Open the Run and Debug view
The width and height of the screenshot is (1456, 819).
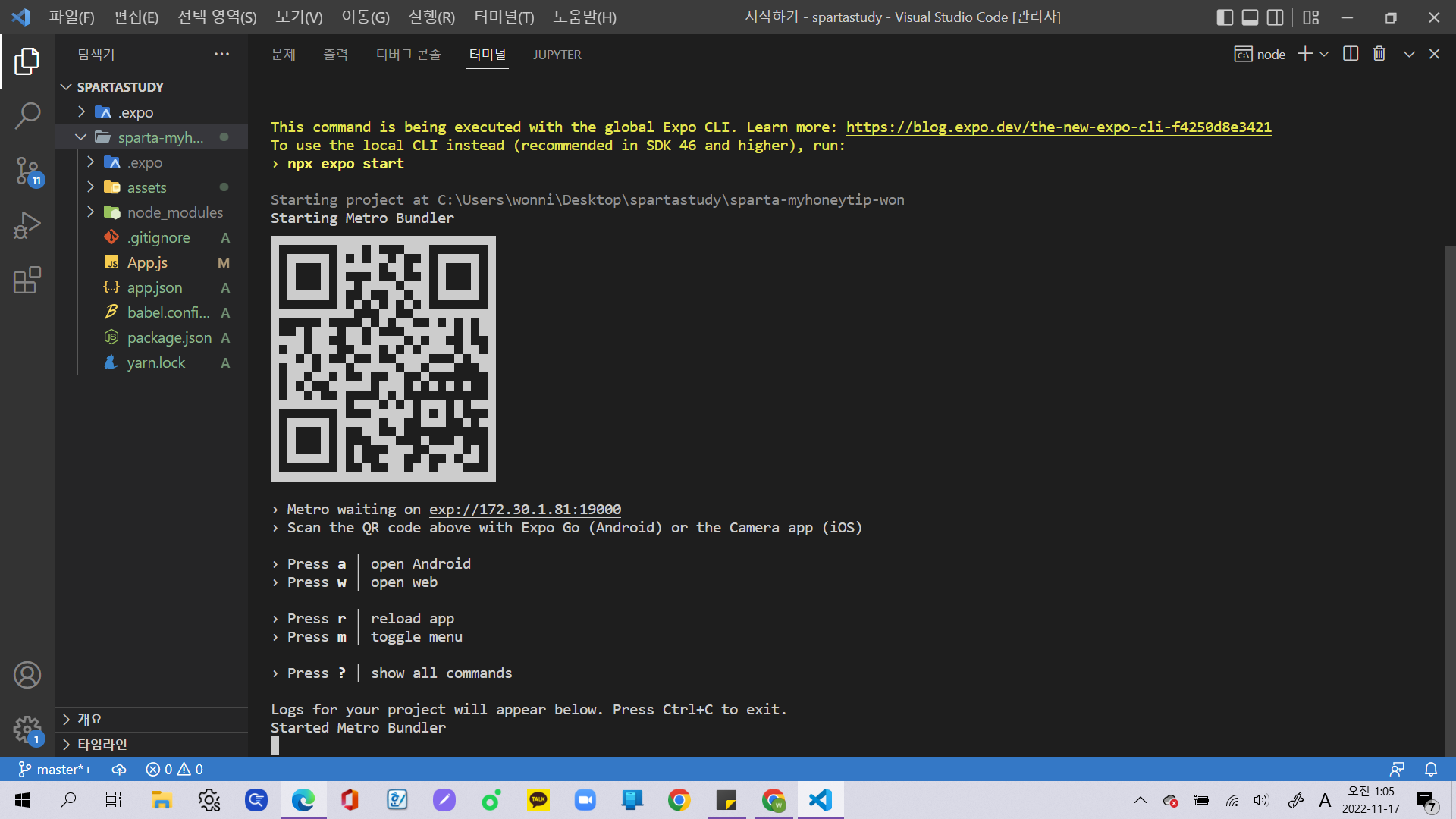(x=27, y=225)
